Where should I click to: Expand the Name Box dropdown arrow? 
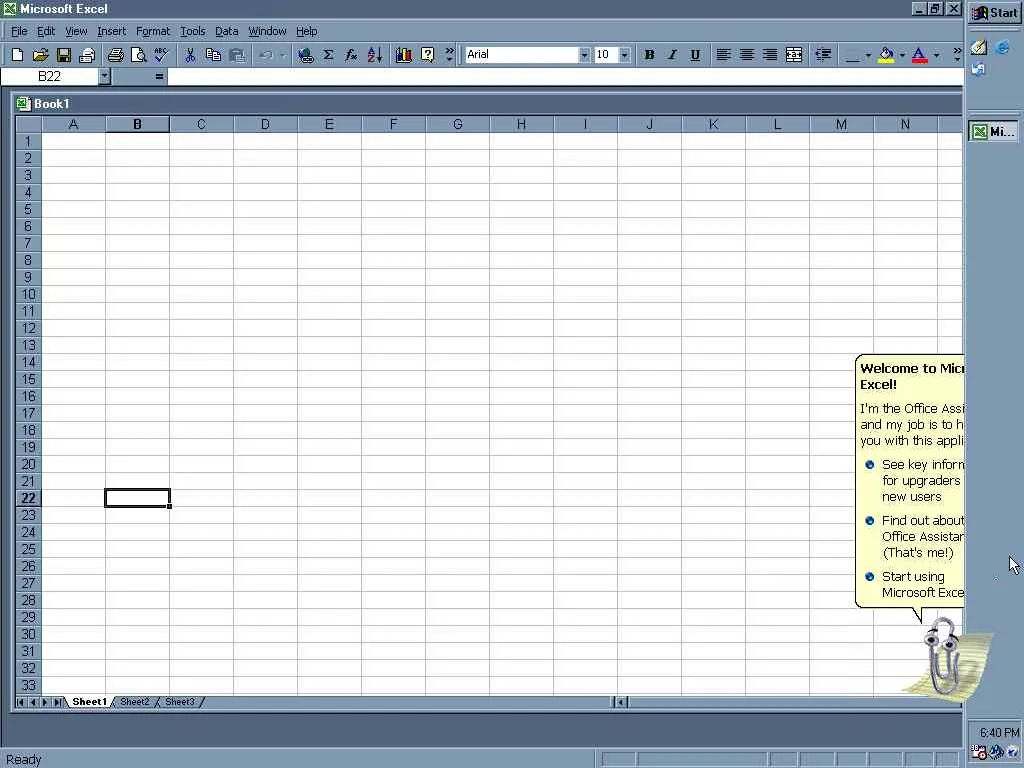[104, 76]
